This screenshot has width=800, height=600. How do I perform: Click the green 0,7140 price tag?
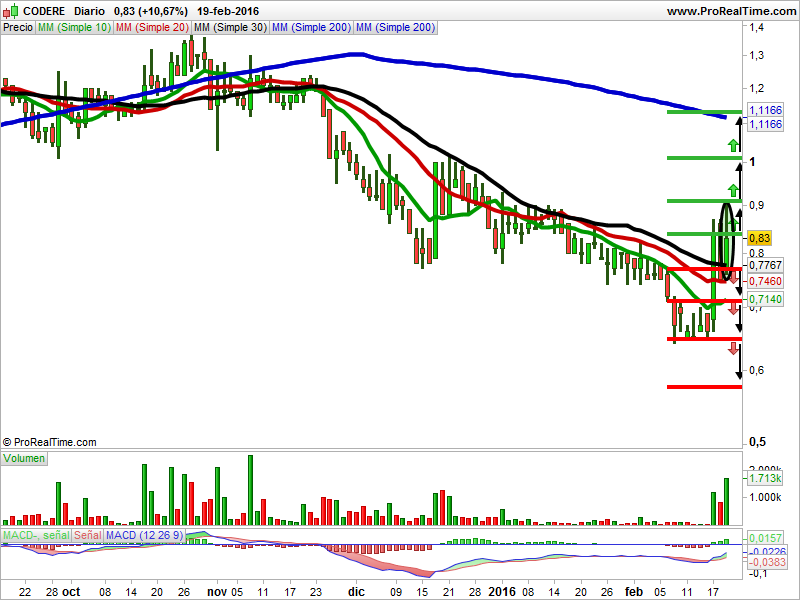(765, 299)
